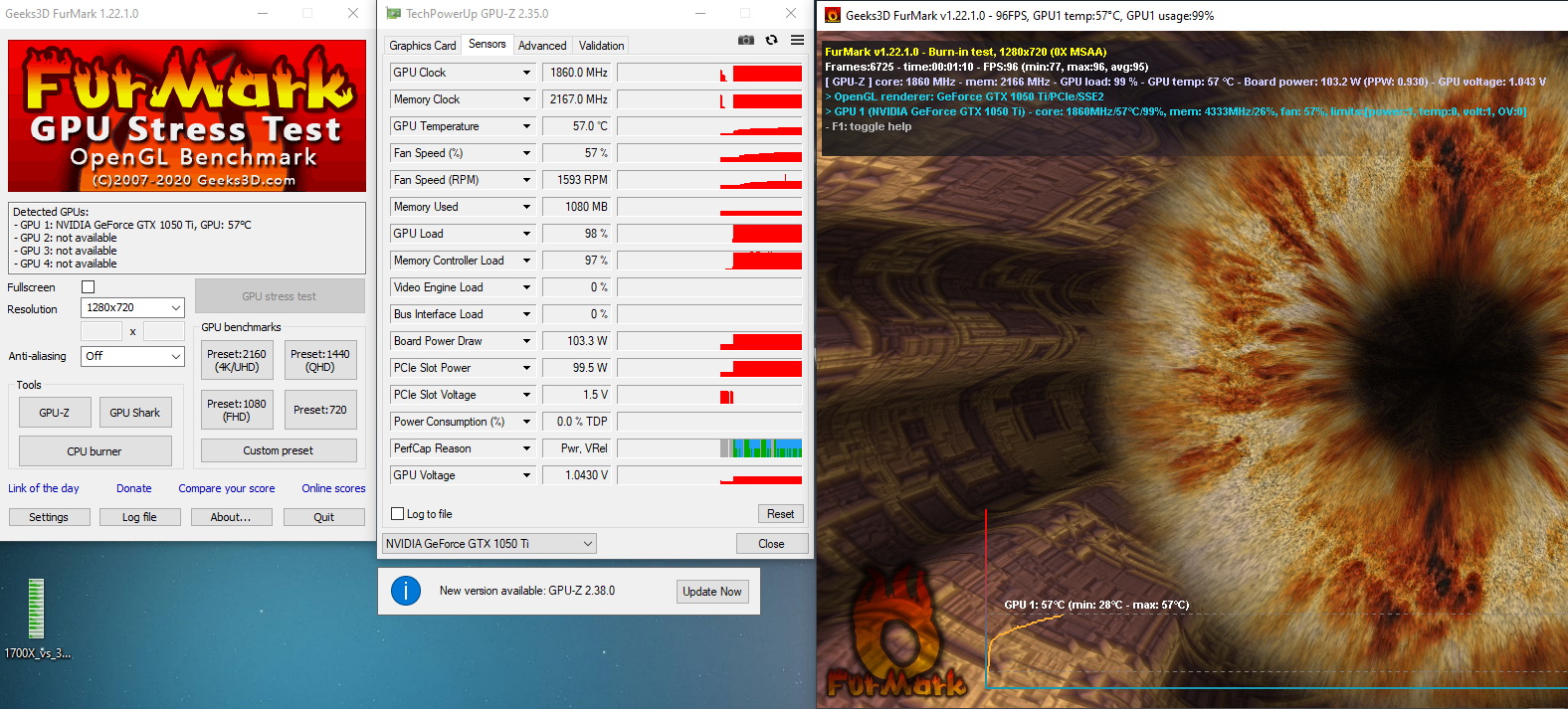Click the GPU-Z refresh icon
Image resolution: width=1568 pixels, height=709 pixels.
pyautogui.click(x=771, y=41)
